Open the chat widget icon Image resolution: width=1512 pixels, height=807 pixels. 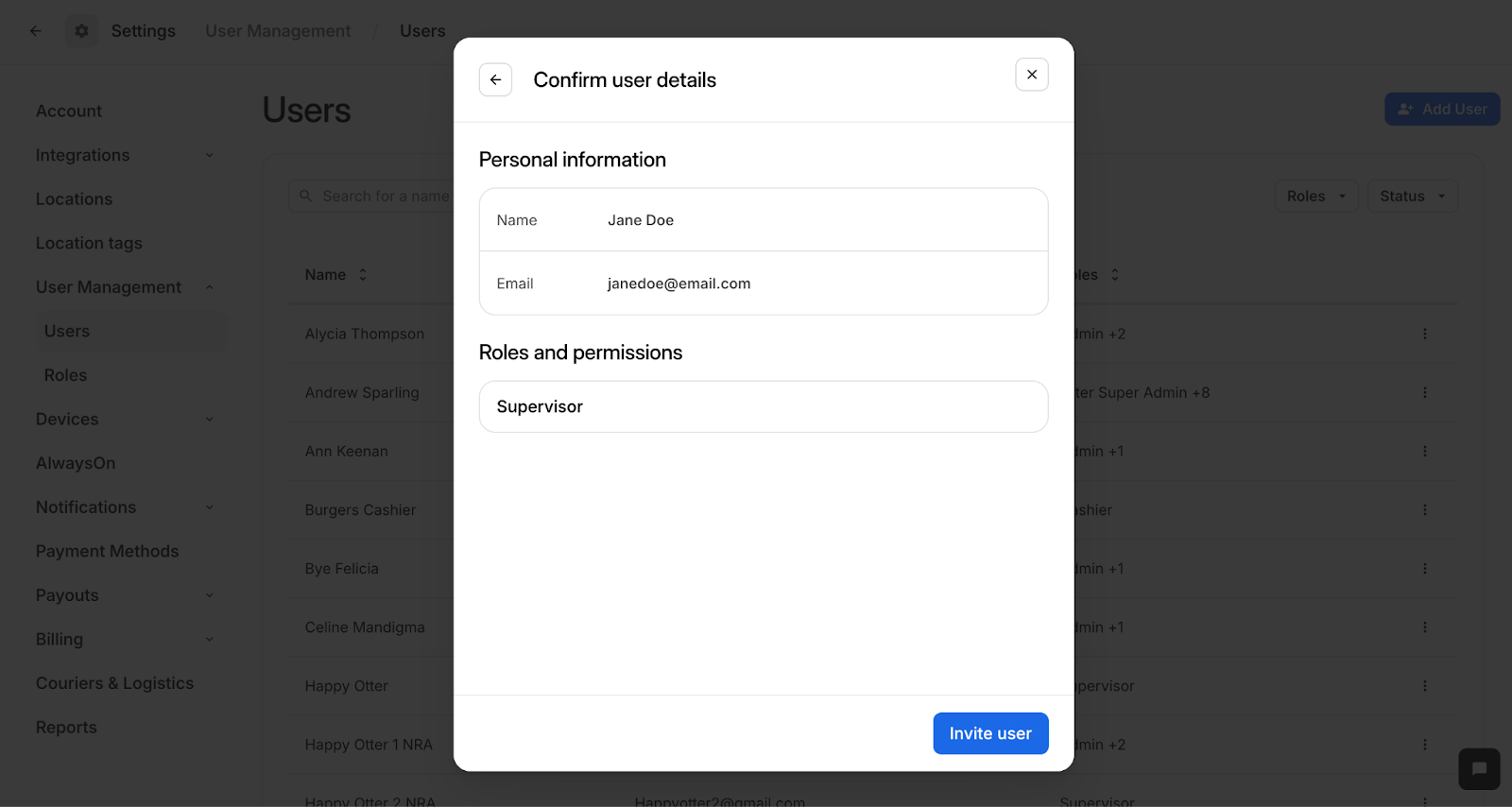pos(1479,768)
